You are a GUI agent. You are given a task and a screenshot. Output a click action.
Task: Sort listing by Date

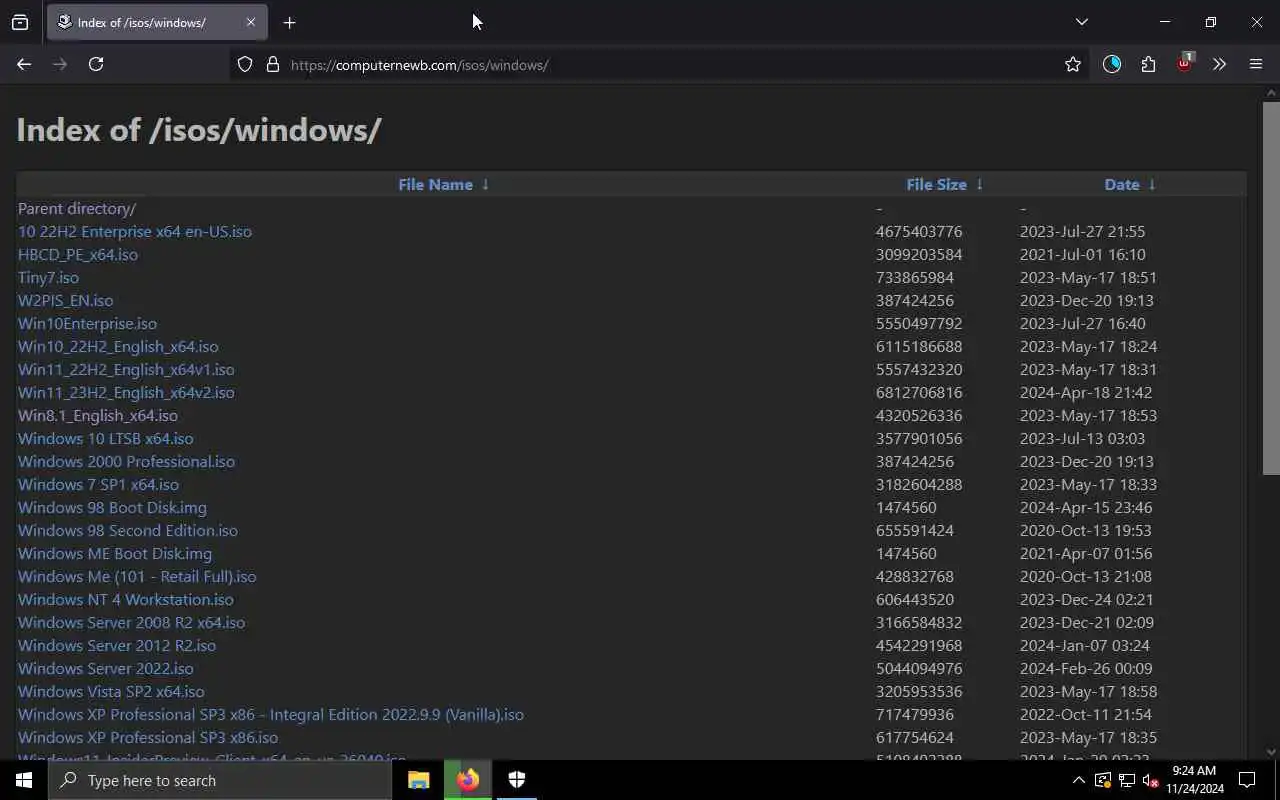(x=1122, y=184)
